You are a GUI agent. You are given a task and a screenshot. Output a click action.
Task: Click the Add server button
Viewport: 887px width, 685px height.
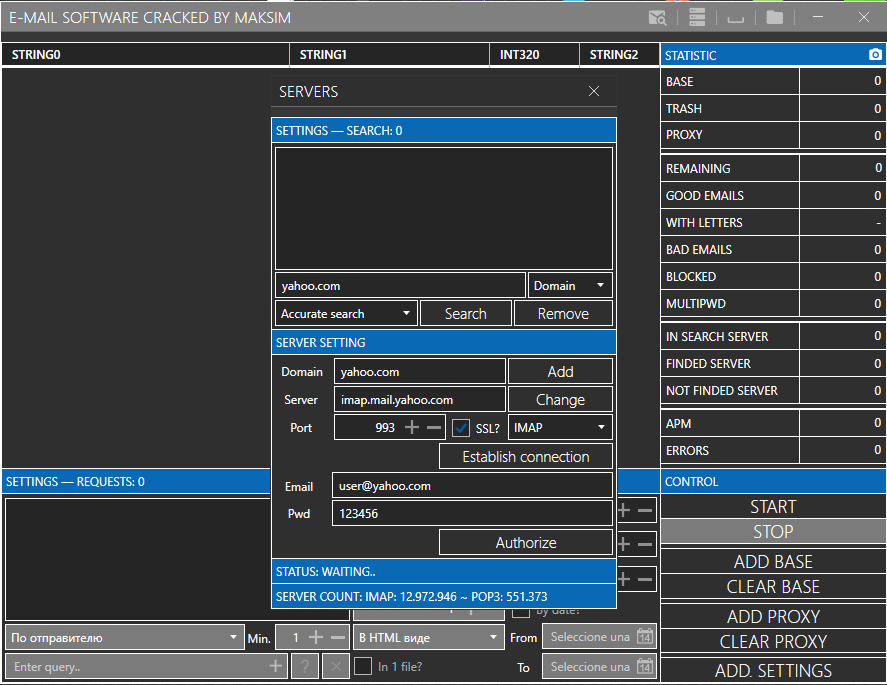click(x=561, y=372)
